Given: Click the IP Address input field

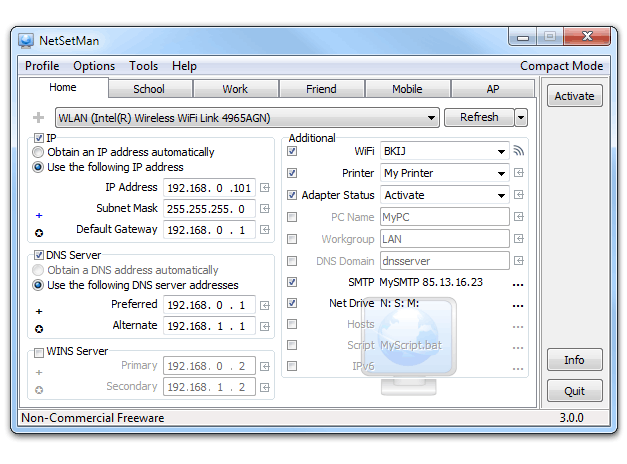Looking at the screenshot, I should click(209, 188).
